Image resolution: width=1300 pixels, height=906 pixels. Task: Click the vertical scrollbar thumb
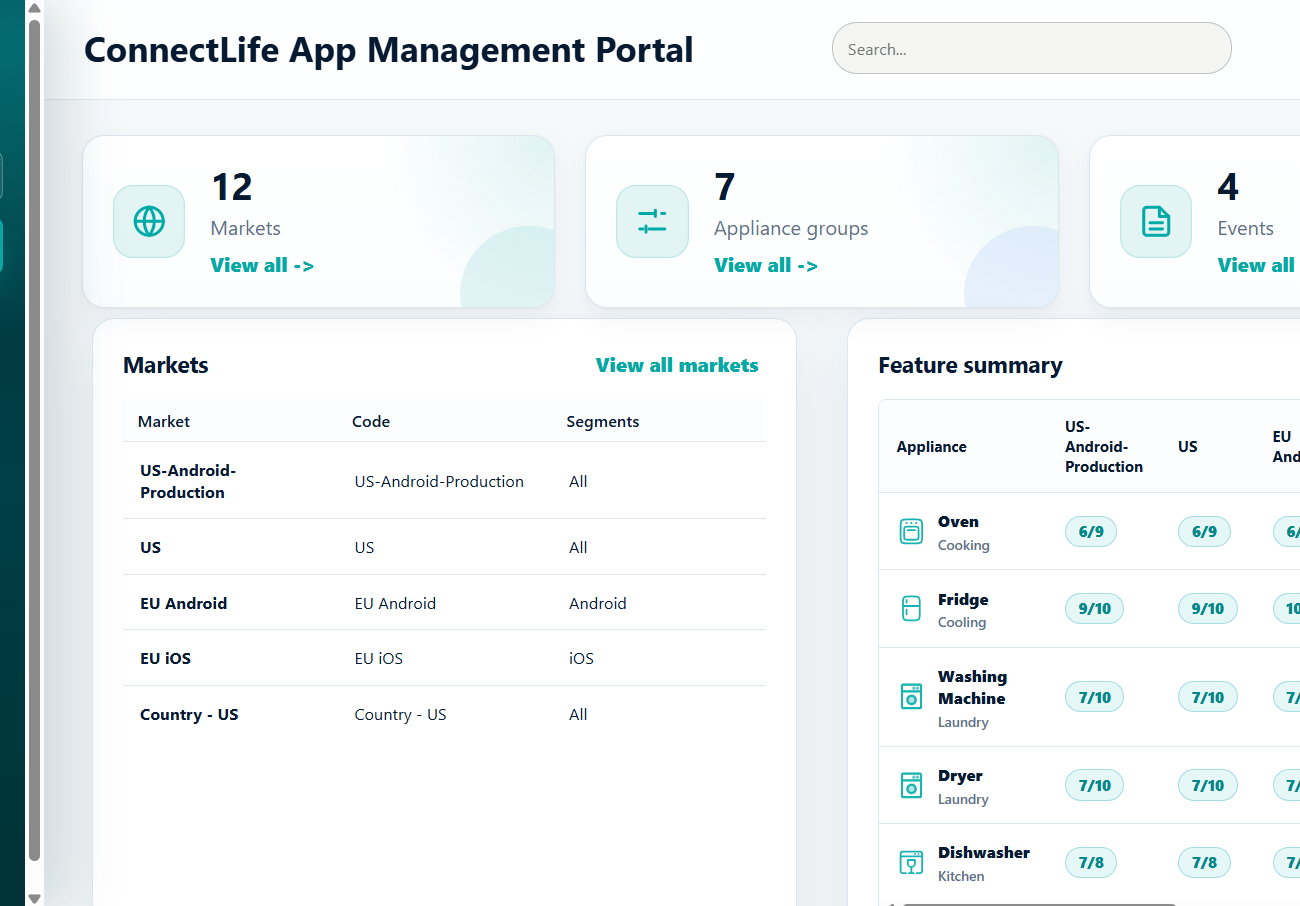pyautogui.click(x=34, y=440)
